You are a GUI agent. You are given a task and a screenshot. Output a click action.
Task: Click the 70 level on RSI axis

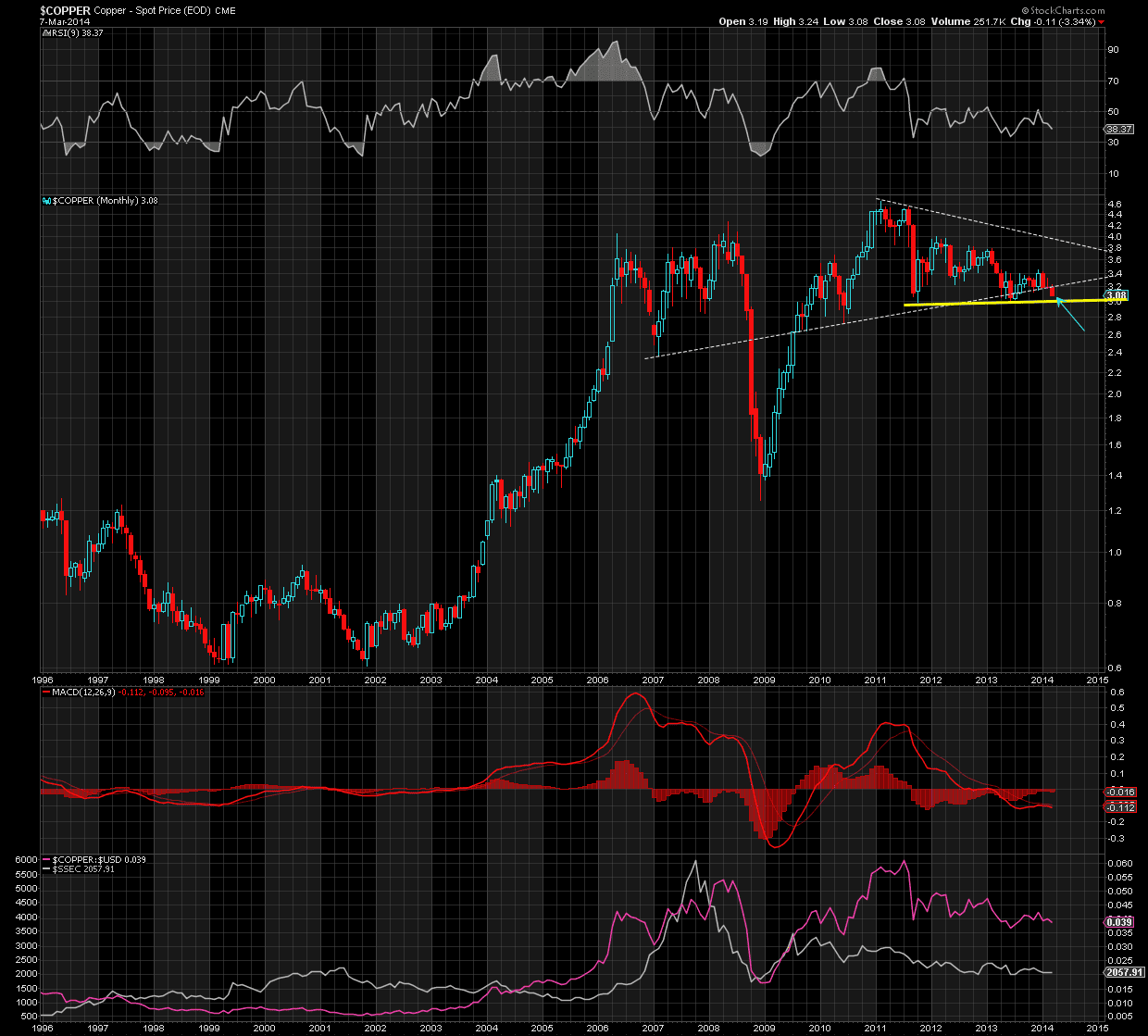point(1114,81)
